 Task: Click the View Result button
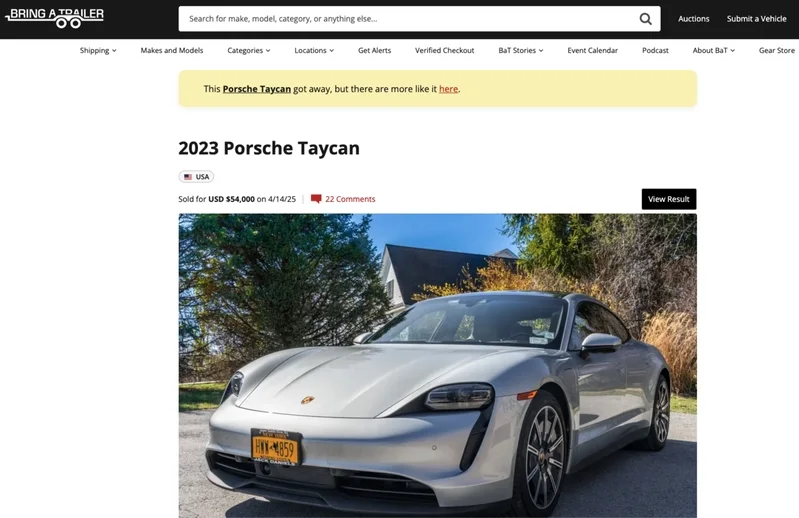point(669,199)
